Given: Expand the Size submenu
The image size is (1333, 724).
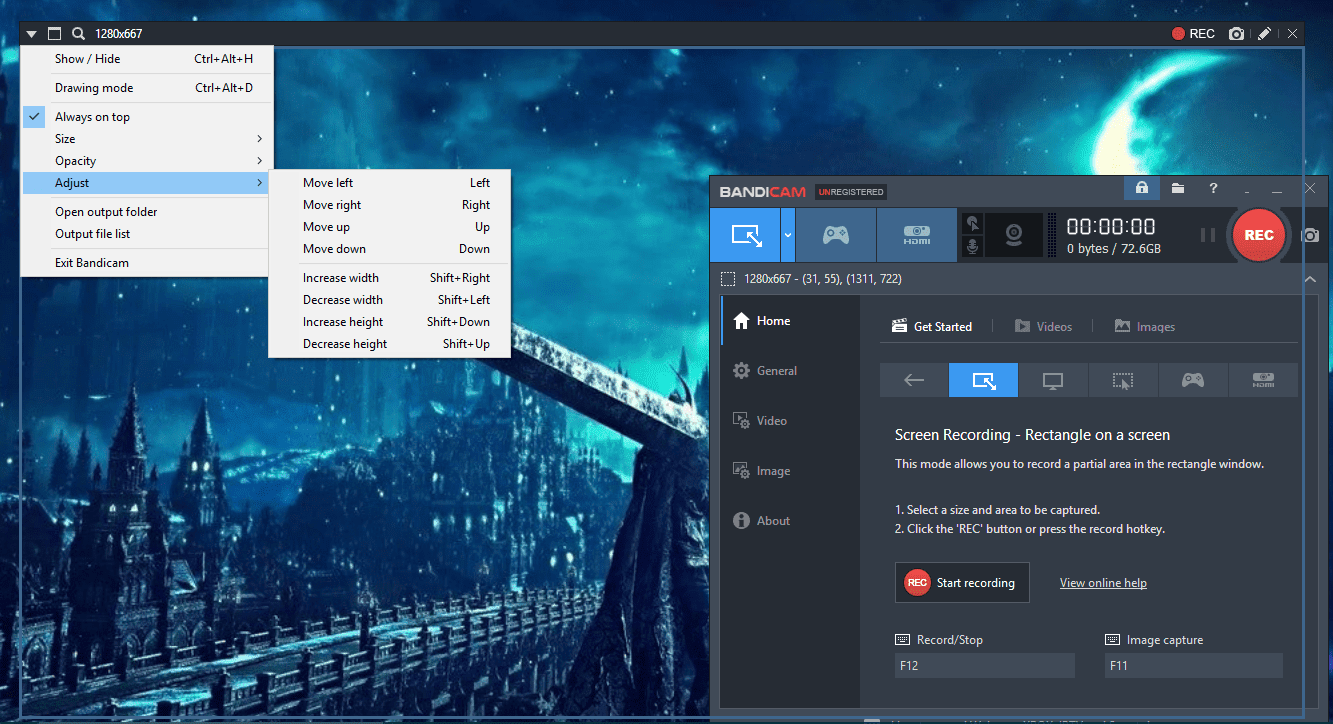Looking at the screenshot, I should tap(147, 139).
